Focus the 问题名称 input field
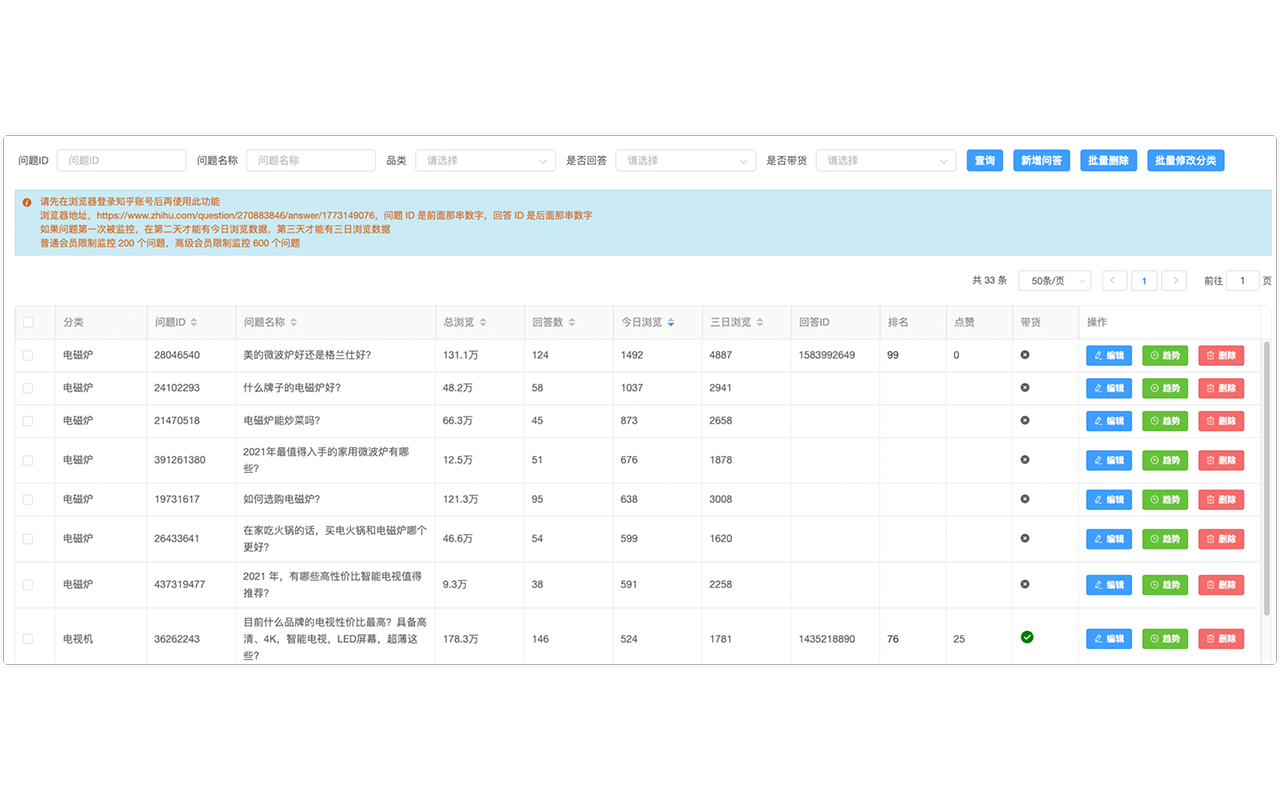The image size is (1280, 800). coord(311,160)
